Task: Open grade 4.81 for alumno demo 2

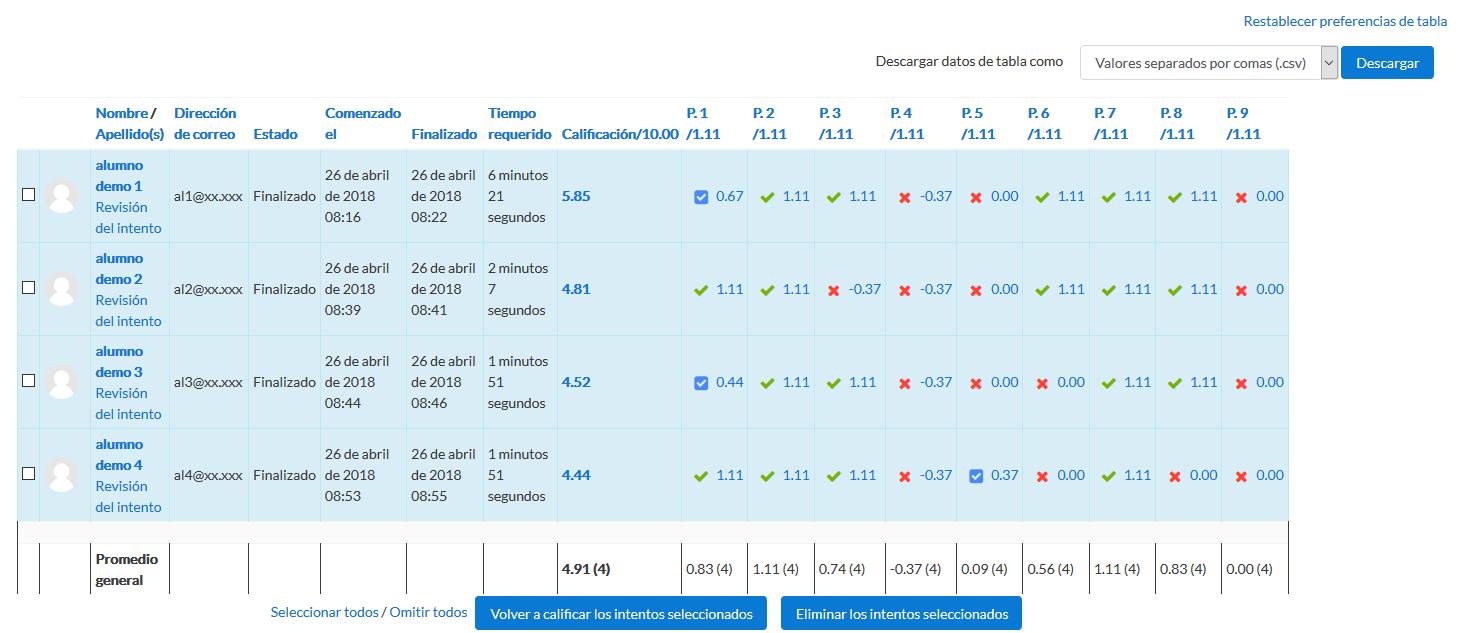Action: click(x=576, y=289)
